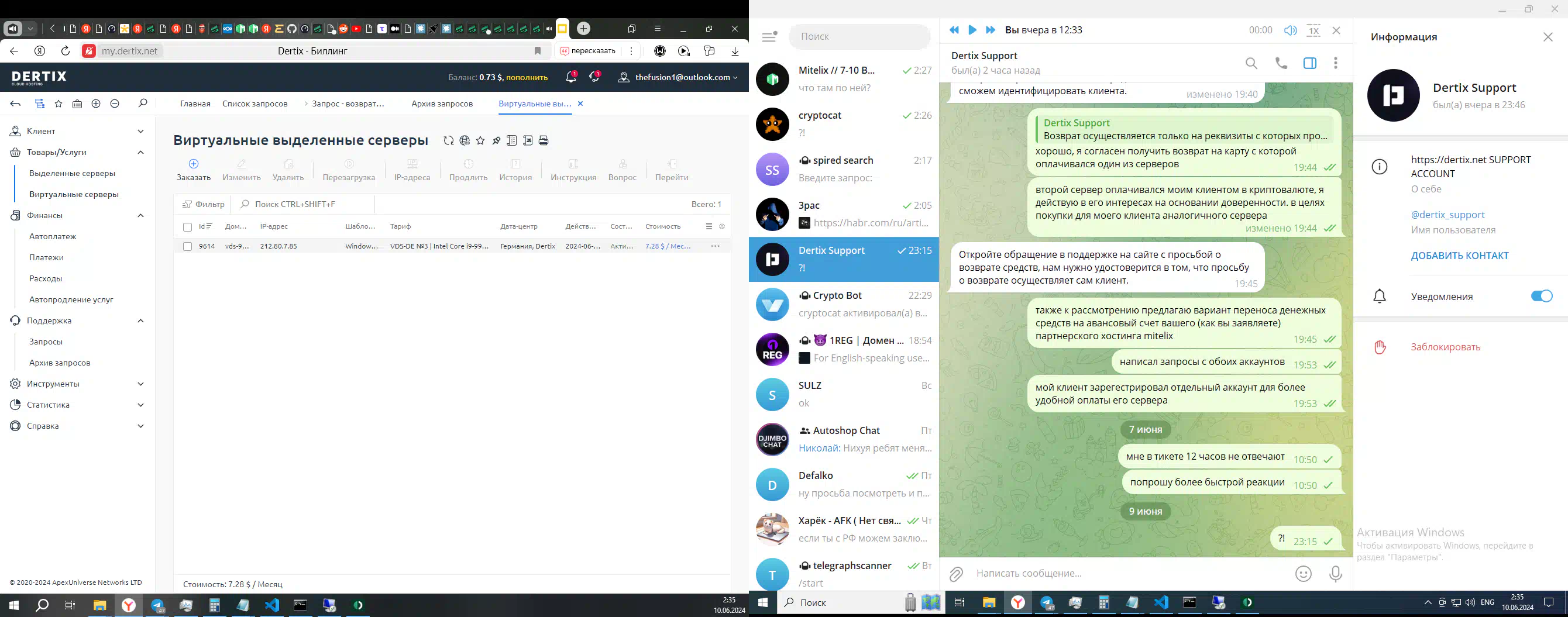
Task: Open the История toolbar item
Action: point(515,170)
